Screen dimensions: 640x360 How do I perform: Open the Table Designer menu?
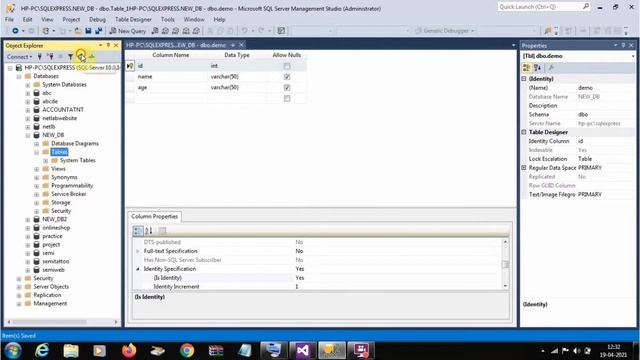tap(133, 19)
